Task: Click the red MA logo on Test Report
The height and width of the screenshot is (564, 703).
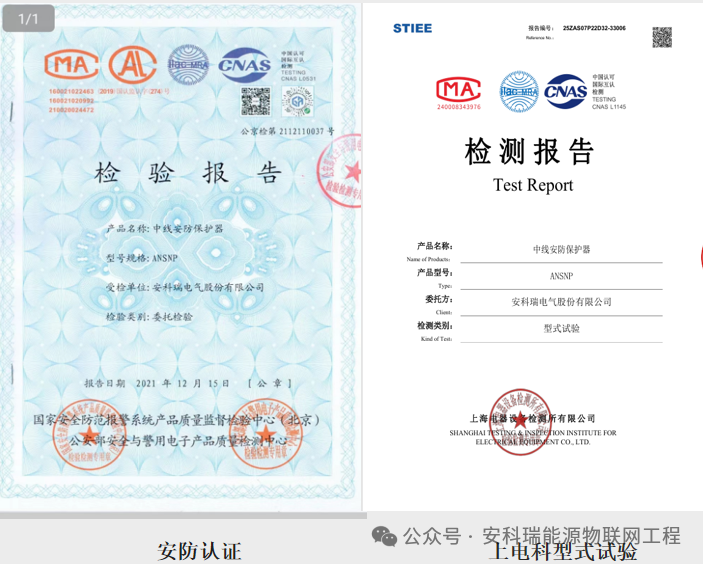Action: 458,90
